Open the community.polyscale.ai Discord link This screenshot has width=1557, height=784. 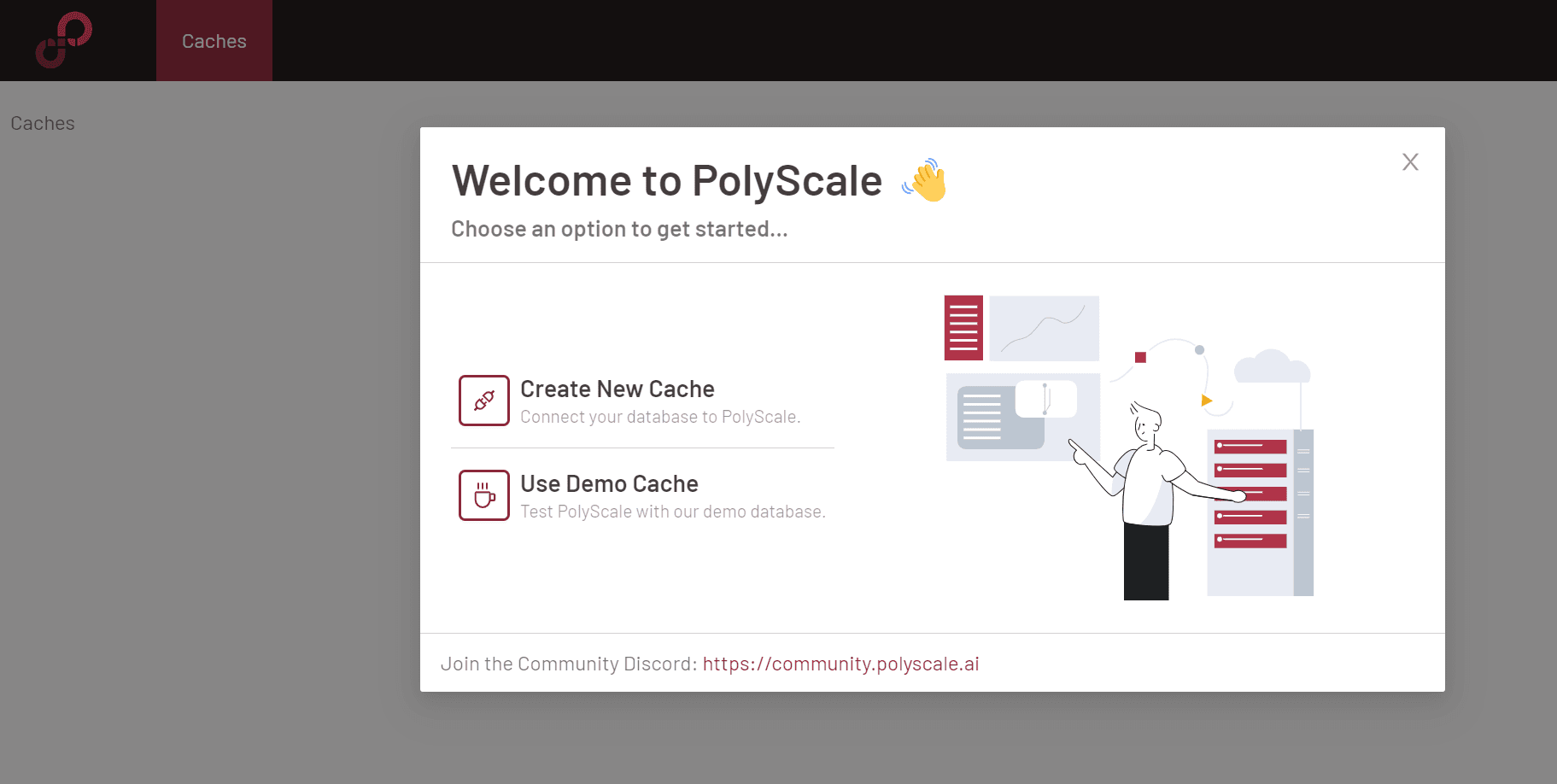(x=840, y=664)
